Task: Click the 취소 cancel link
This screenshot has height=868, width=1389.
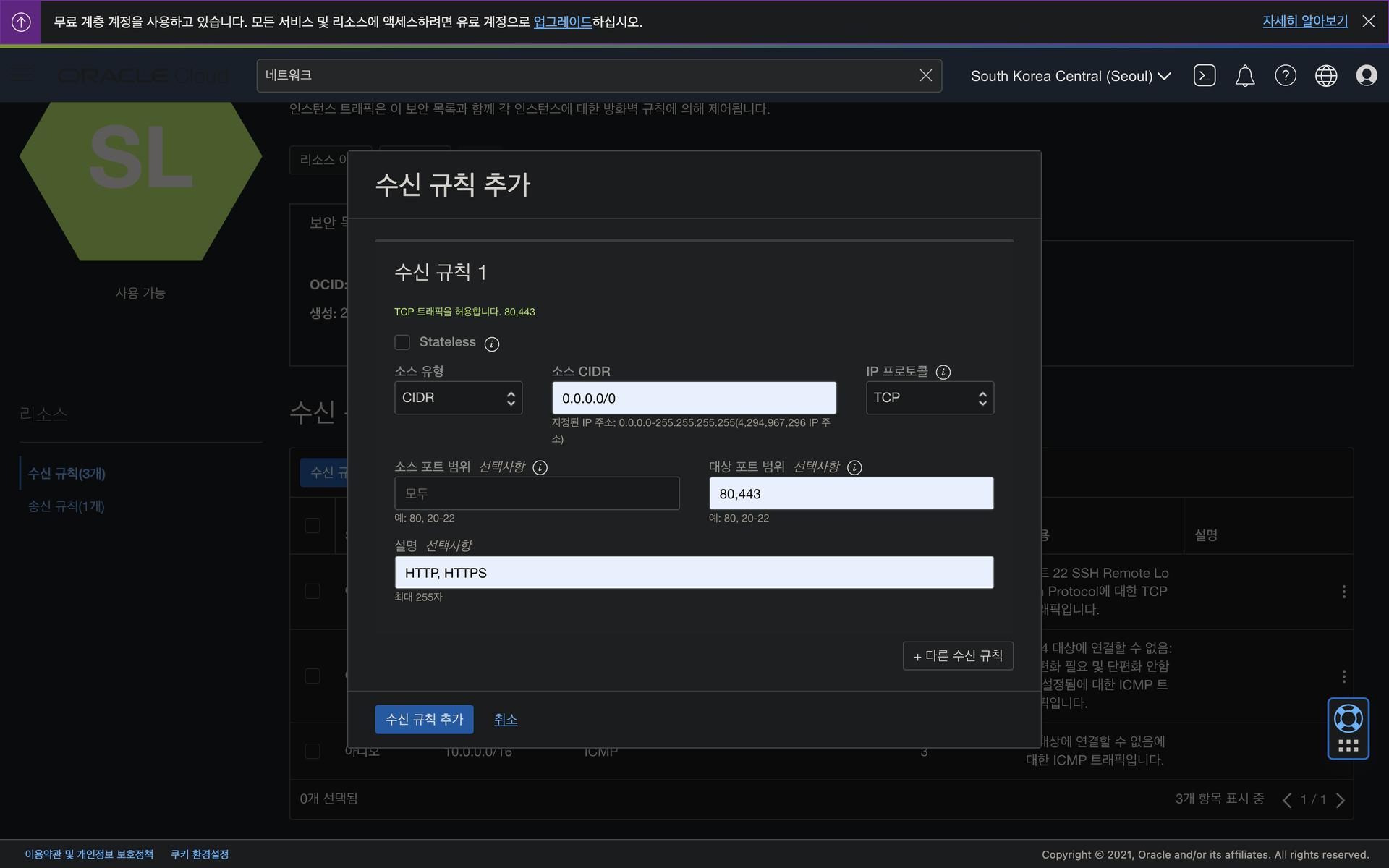Action: (x=505, y=719)
